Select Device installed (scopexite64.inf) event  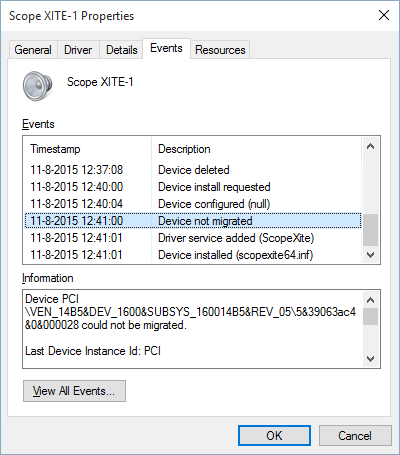[x=193, y=255]
